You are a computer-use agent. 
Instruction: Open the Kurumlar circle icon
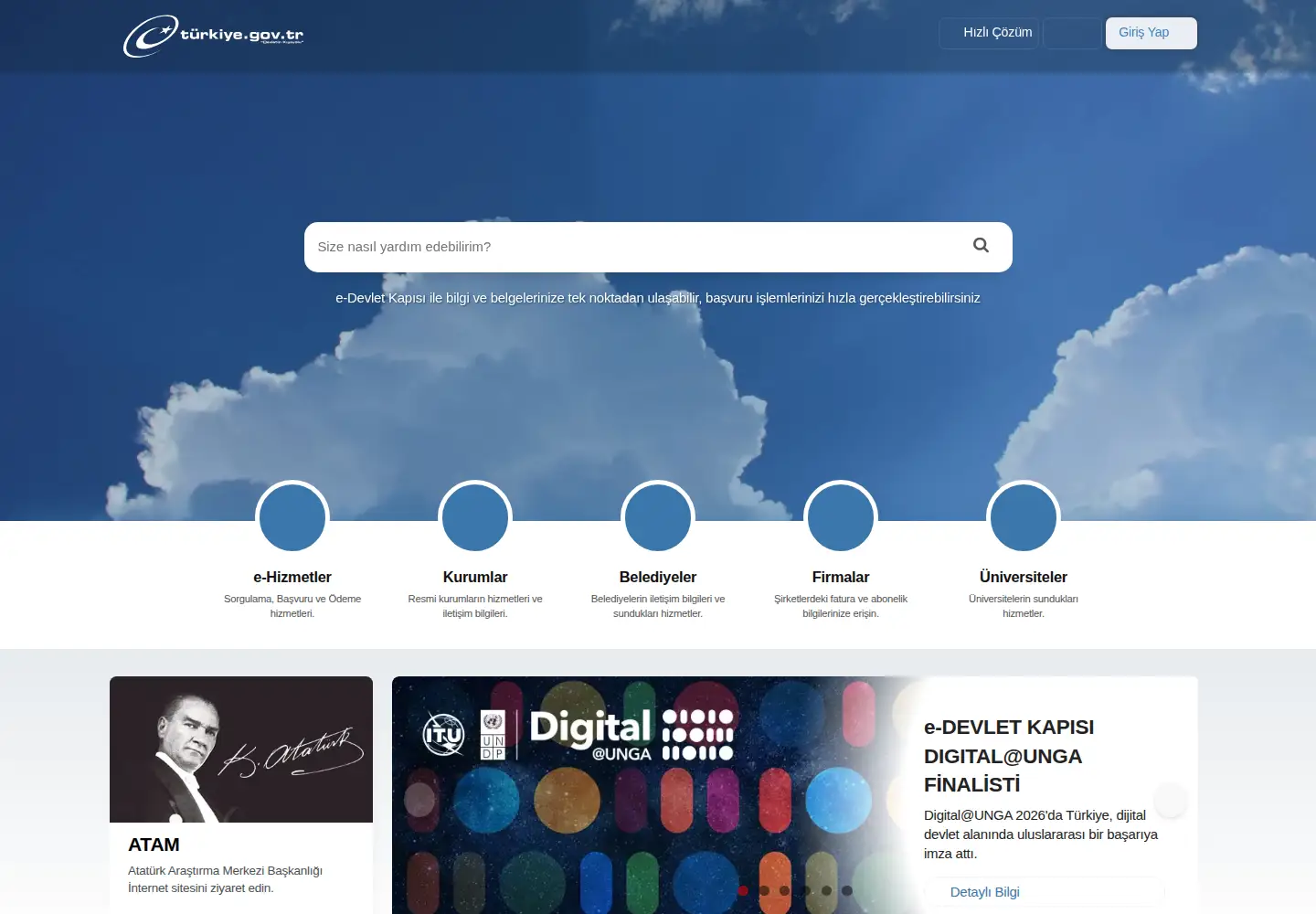point(475,517)
